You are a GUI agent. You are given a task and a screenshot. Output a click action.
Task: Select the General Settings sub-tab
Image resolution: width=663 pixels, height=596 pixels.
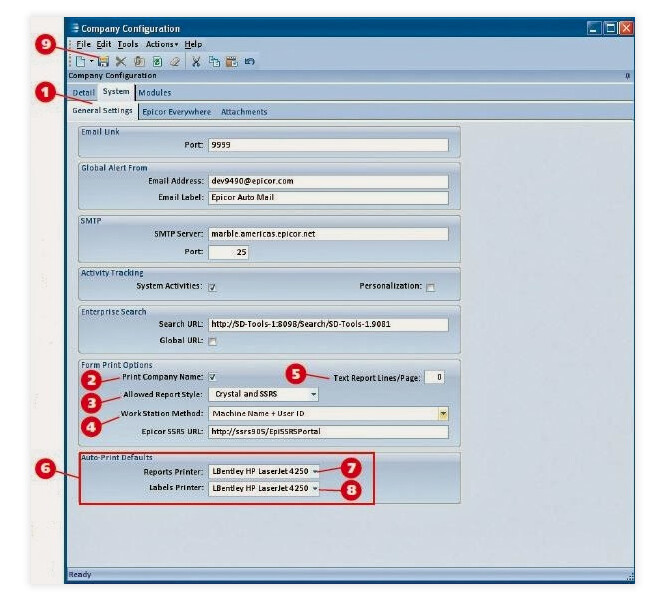point(102,111)
